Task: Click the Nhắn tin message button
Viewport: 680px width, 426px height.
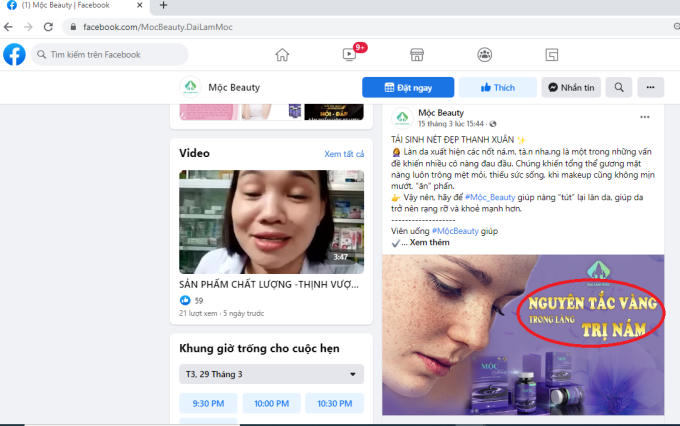Action: [571, 87]
